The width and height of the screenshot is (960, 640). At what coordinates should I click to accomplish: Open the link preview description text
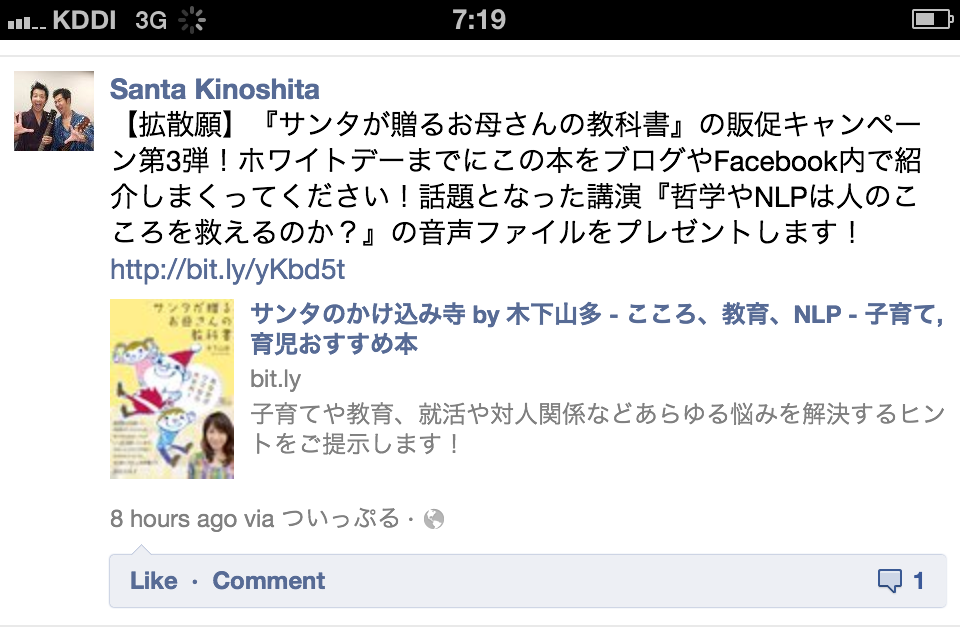click(598, 429)
